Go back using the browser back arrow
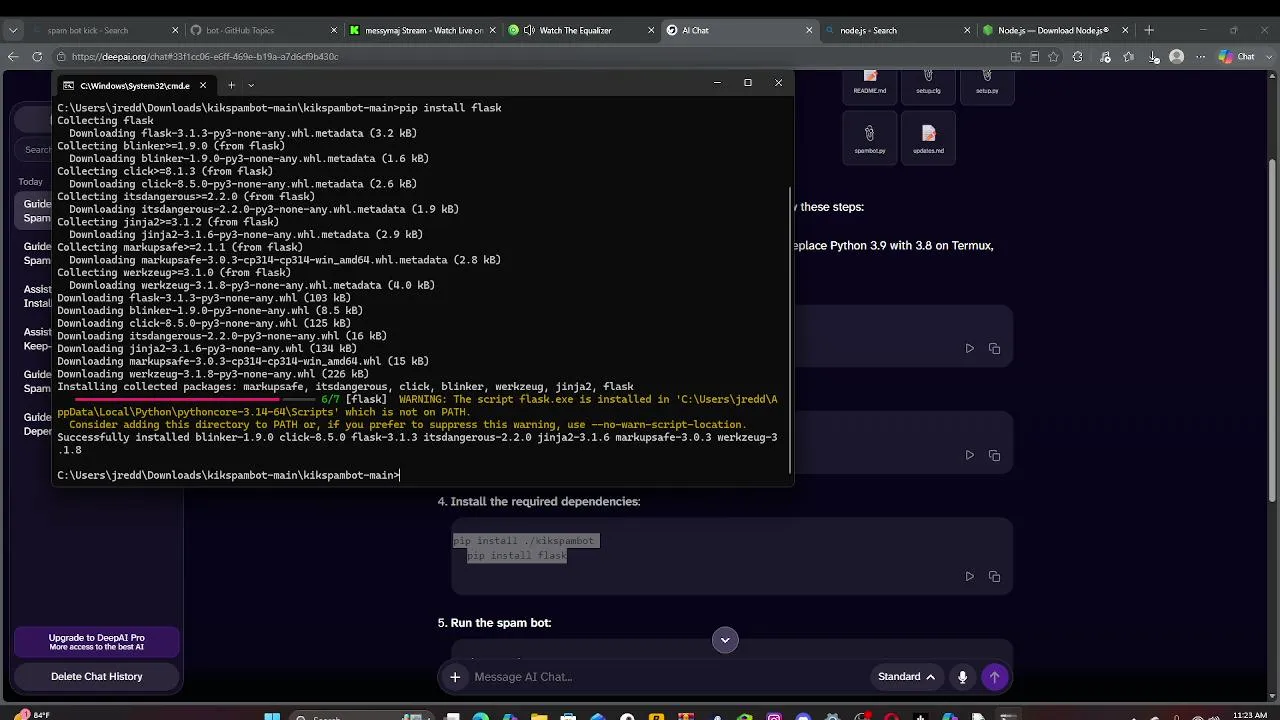The height and width of the screenshot is (720, 1280). click(13, 57)
